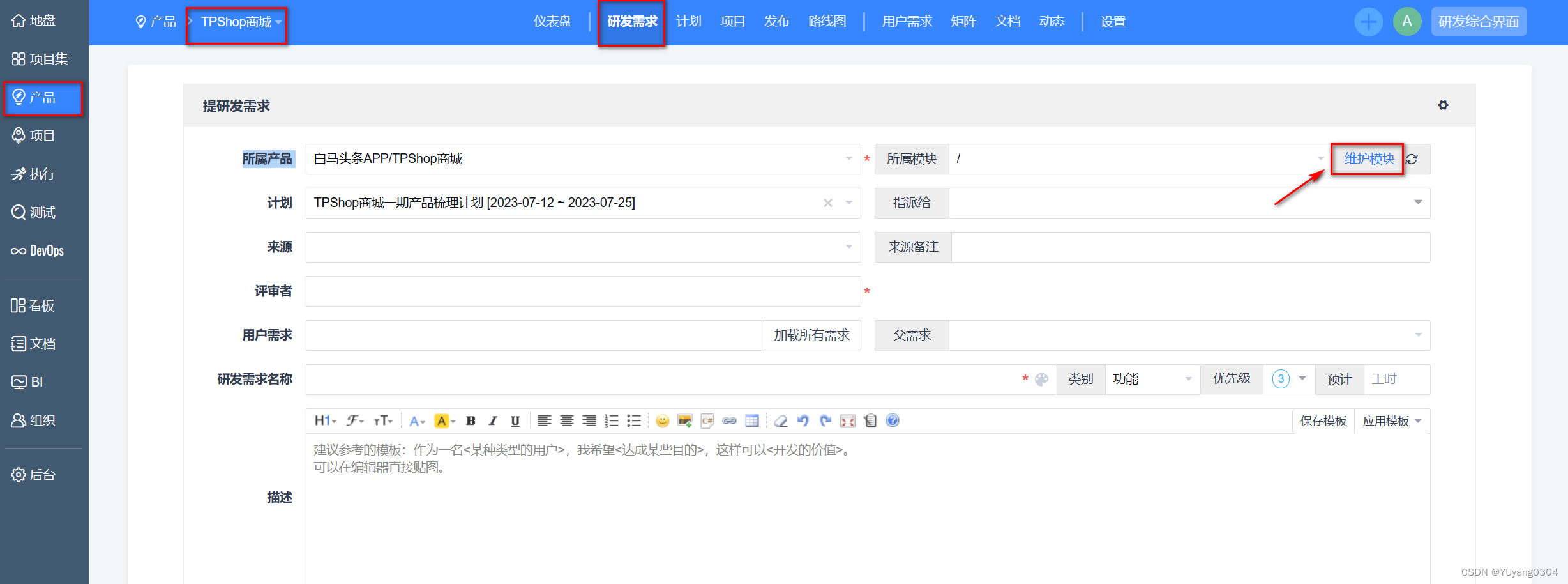The height and width of the screenshot is (584, 1568).
Task: Open the 类别 功能 dropdown
Action: click(1152, 380)
